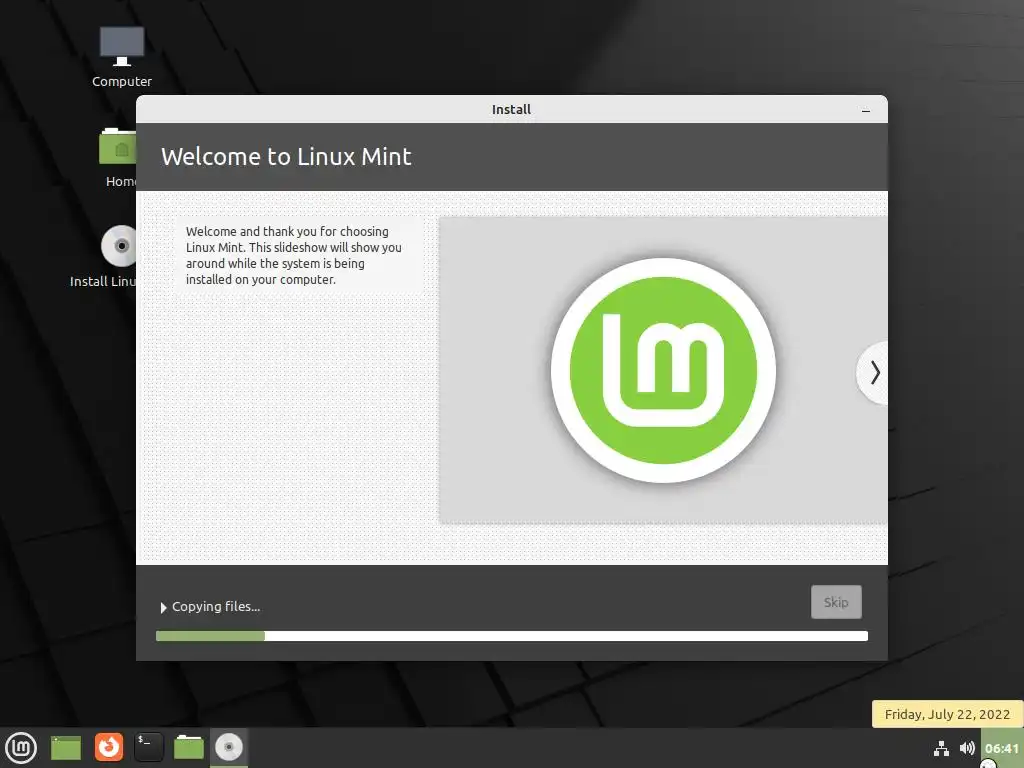
Task: Select the Install window taskbar entry
Action: click(229, 748)
